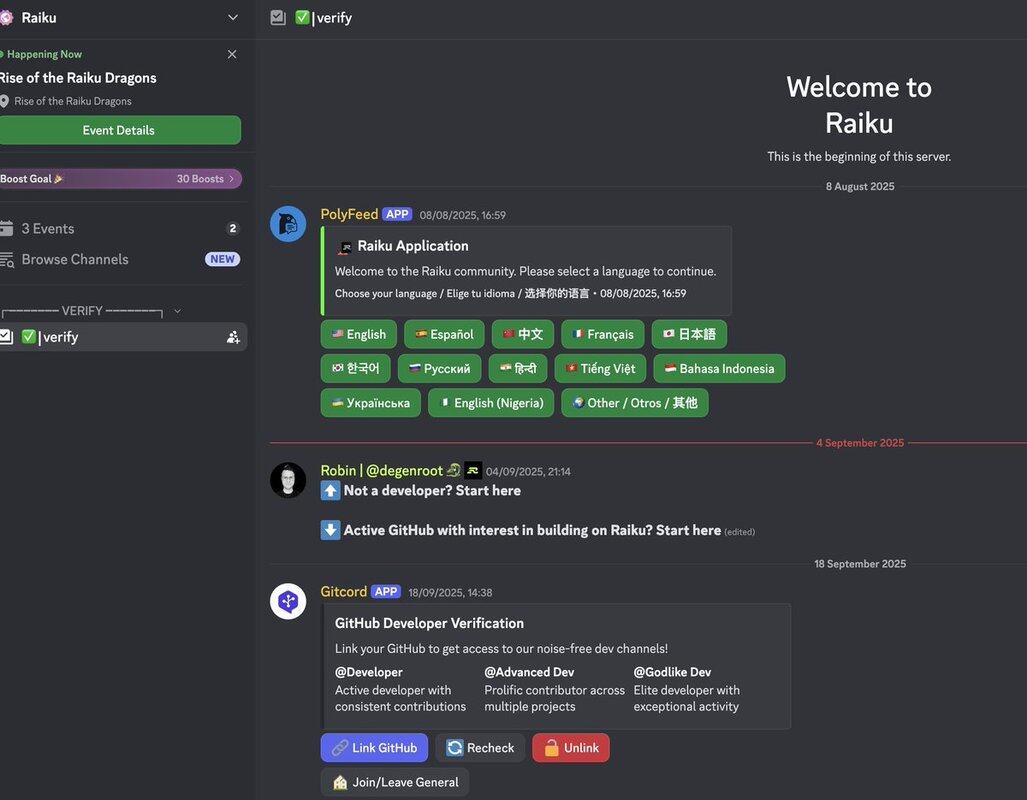This screenshot has height=800, width=1027.
Task: Click the Event Details button
Action: pos(119,130)
